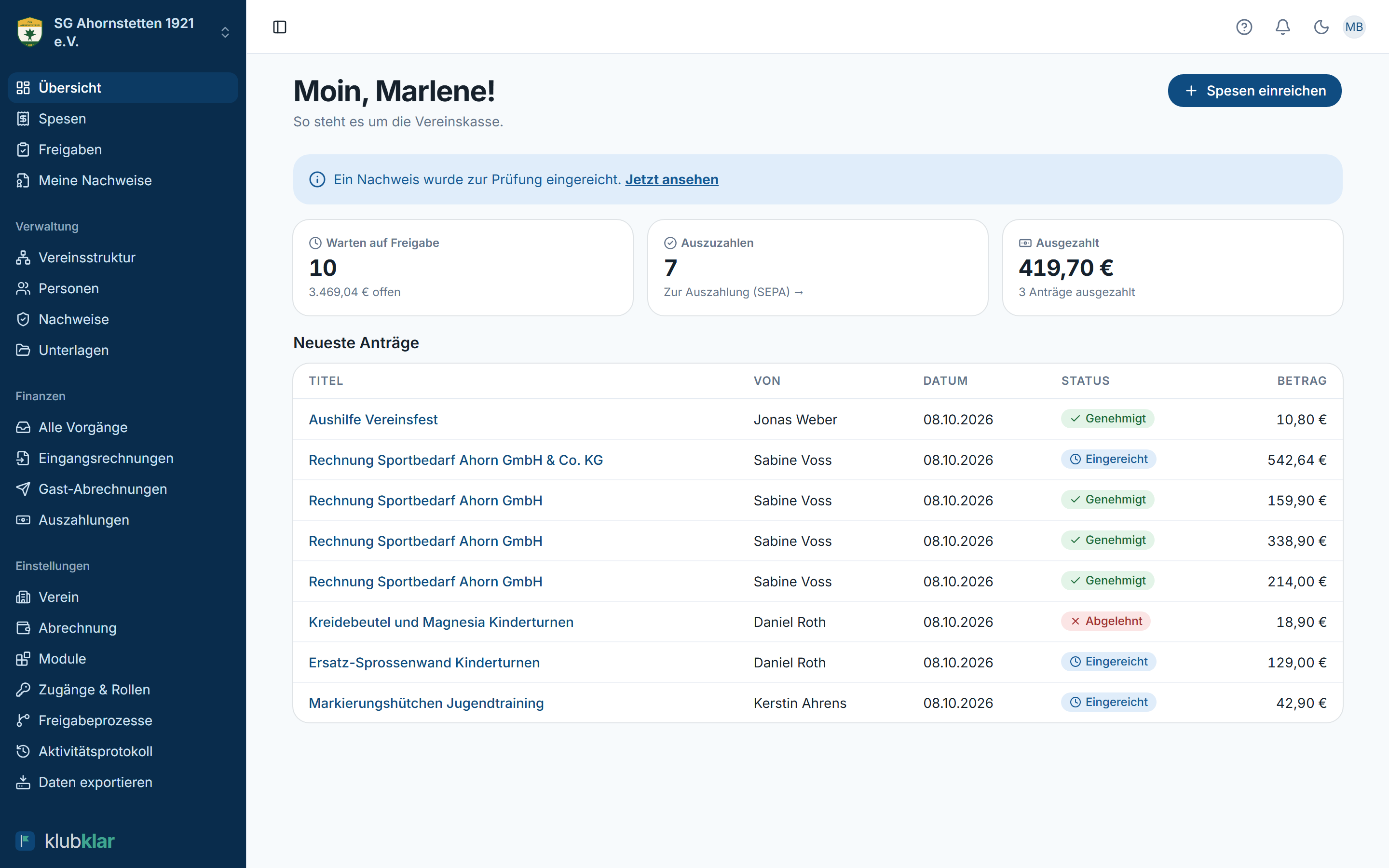1389x868 pixels.
Task: Go to Freigaben in the sidebar
Action: [x=123, y=149]
